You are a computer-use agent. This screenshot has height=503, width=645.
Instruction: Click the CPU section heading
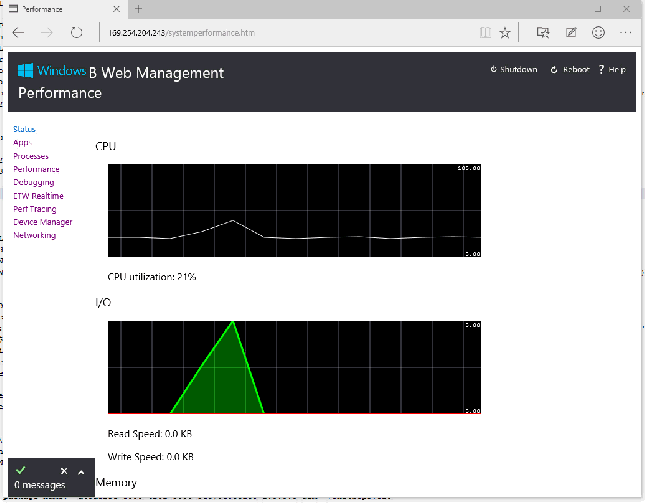coord(106,146)
